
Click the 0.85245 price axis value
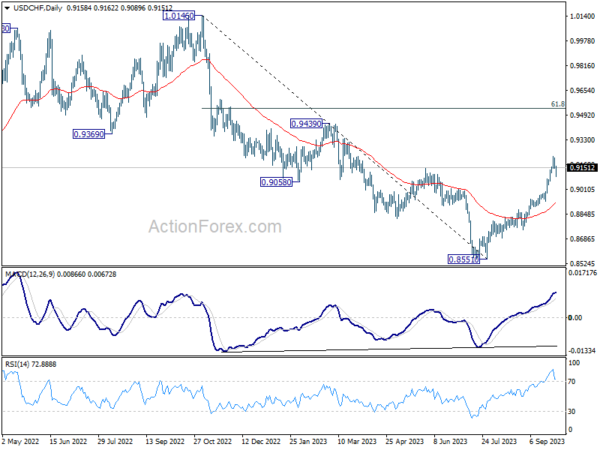pos(582,264)
